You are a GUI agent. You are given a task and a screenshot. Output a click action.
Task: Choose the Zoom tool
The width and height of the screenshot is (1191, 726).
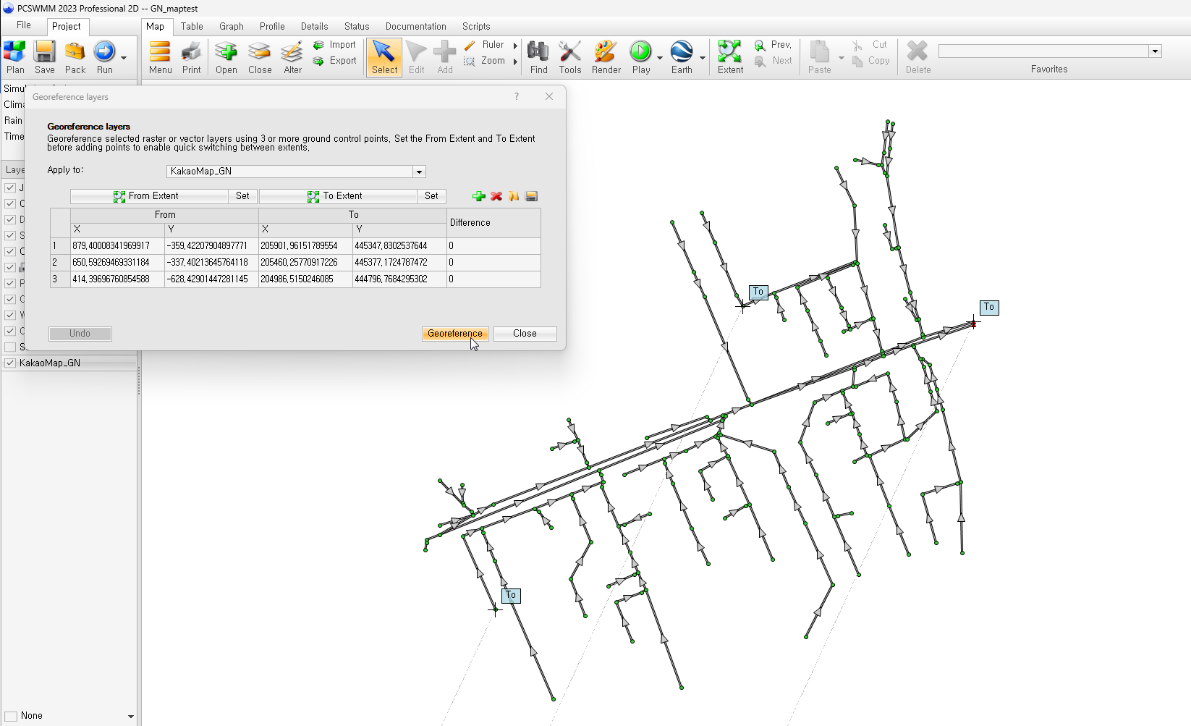pyautogui.click(x=485, y=61)
